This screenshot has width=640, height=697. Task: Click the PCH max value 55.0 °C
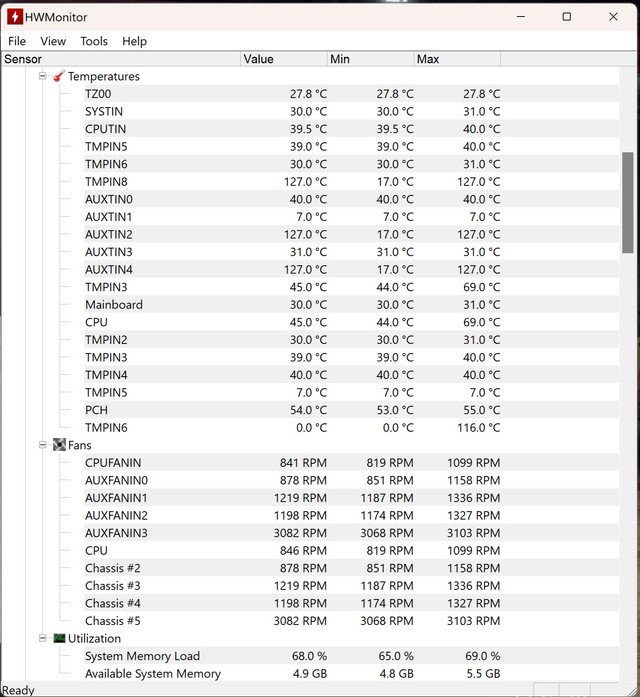(482, 410)
